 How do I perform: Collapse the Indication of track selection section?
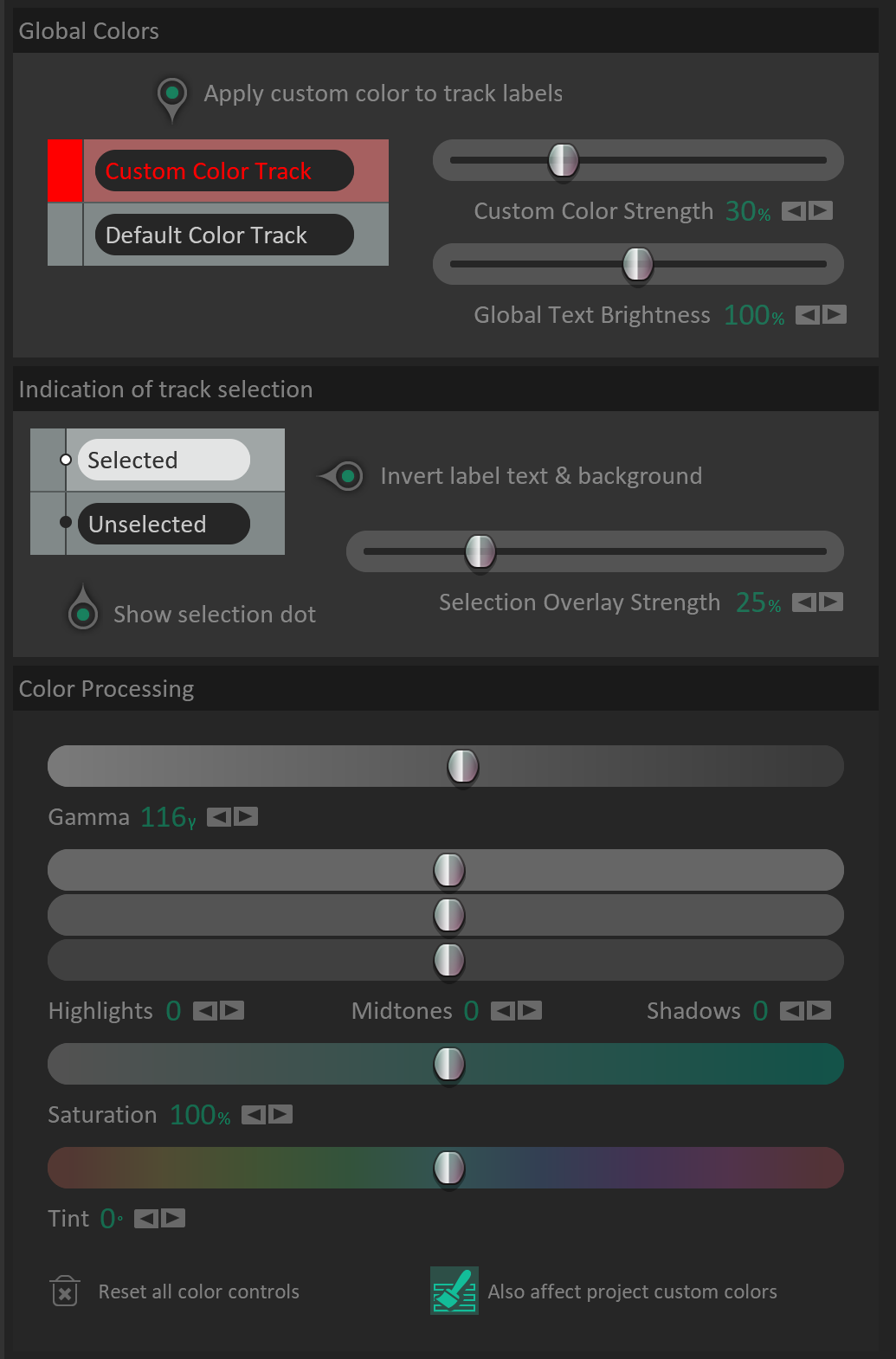[x=165, y=390]
